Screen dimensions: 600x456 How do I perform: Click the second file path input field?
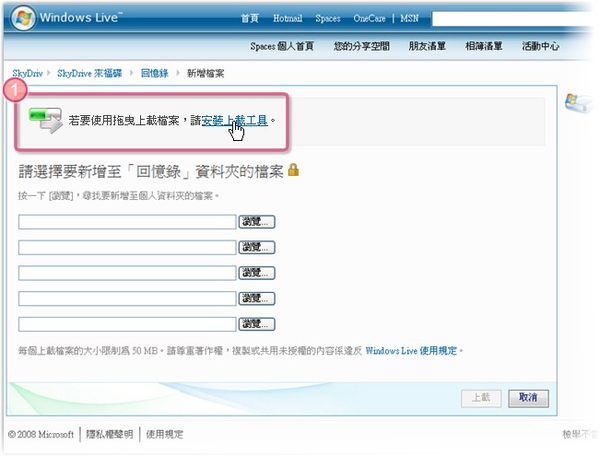click(x=127, y=248)
